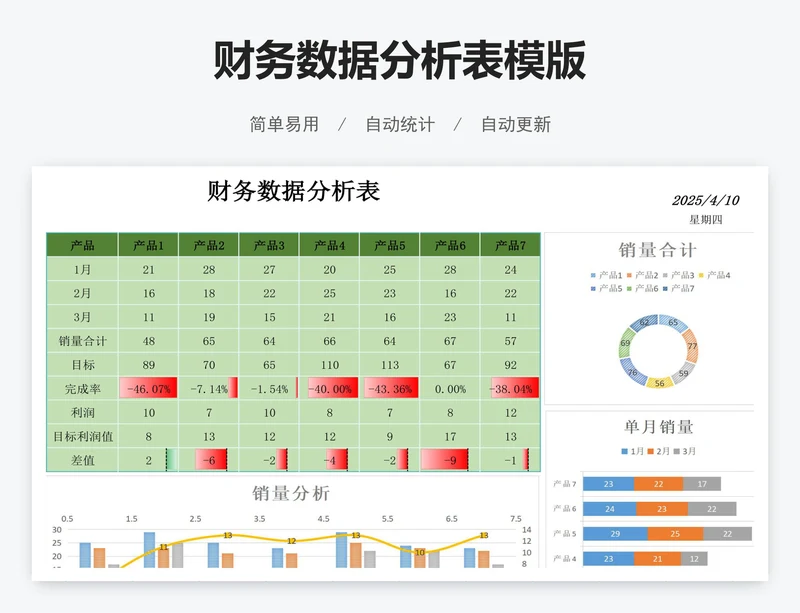Viewport: 800px width, 613px height.
Task: Select 差值 cell -9 under 产品6
Action: tap(449, 460)
